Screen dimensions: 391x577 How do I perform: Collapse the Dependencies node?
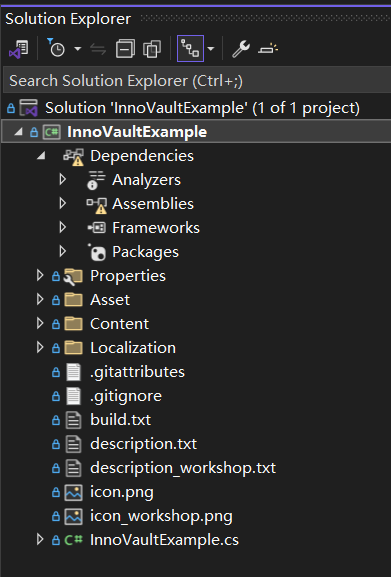tap(41, 156)
